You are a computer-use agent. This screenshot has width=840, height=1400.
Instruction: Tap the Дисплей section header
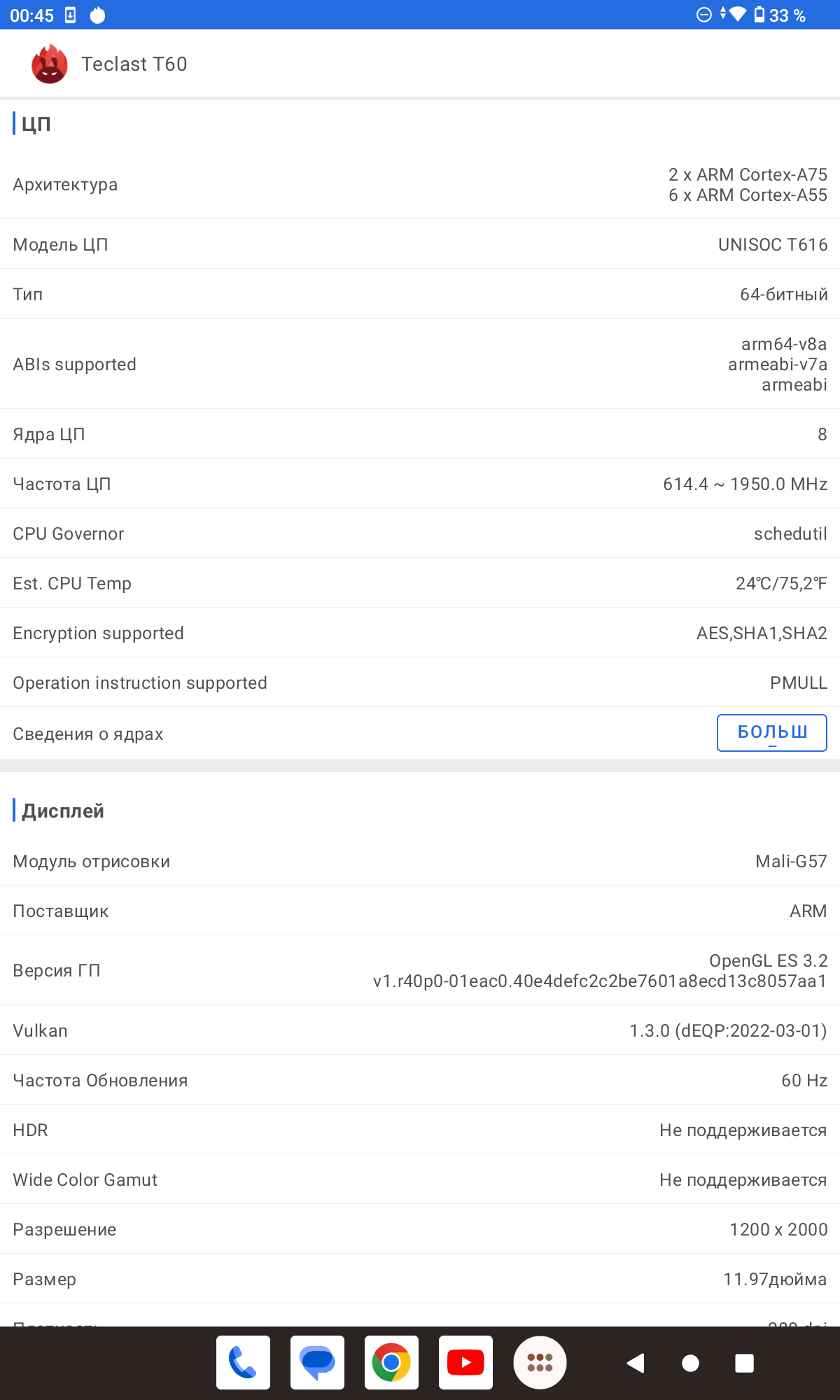coord(62,811)
